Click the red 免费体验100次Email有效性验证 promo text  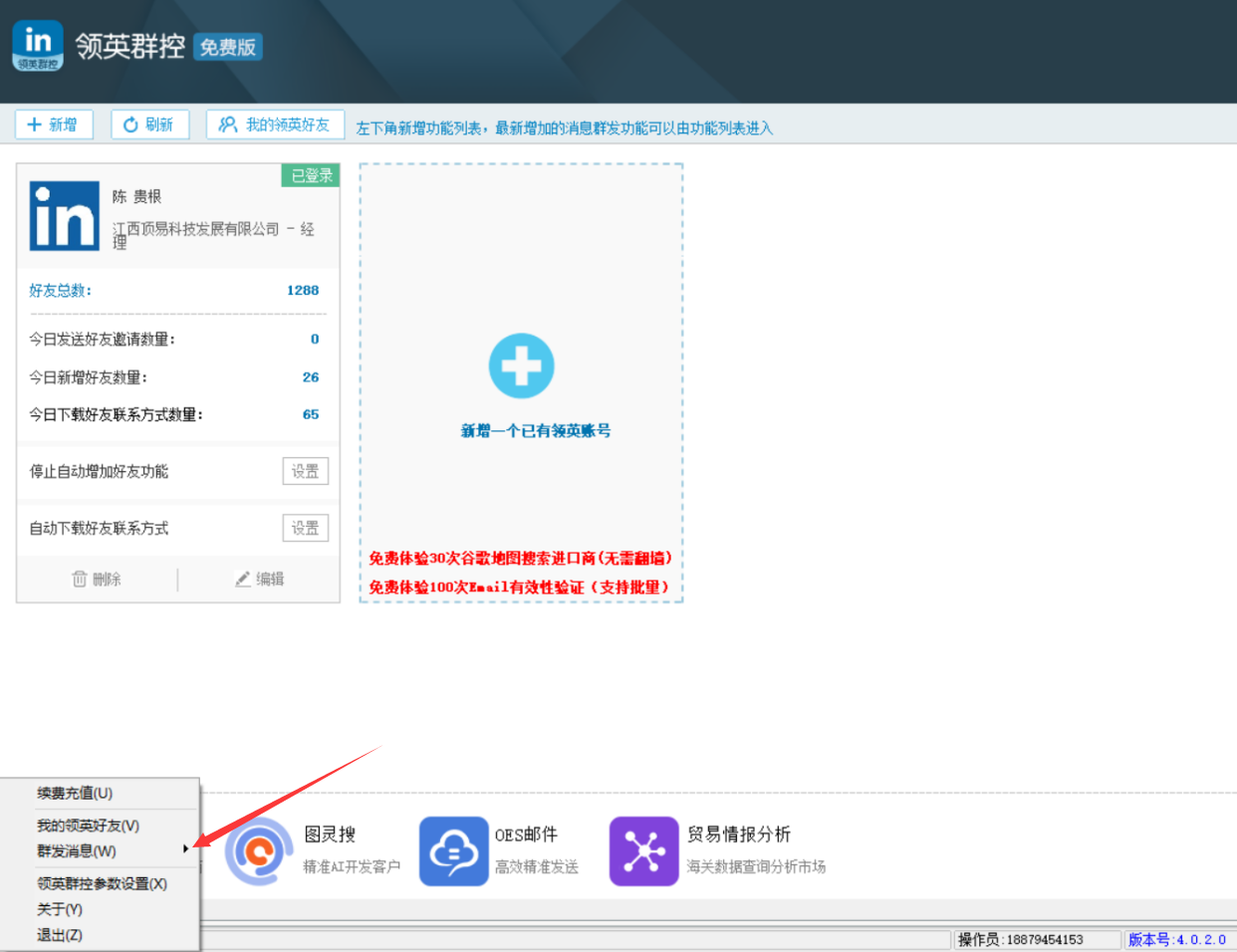coord(519,588)
